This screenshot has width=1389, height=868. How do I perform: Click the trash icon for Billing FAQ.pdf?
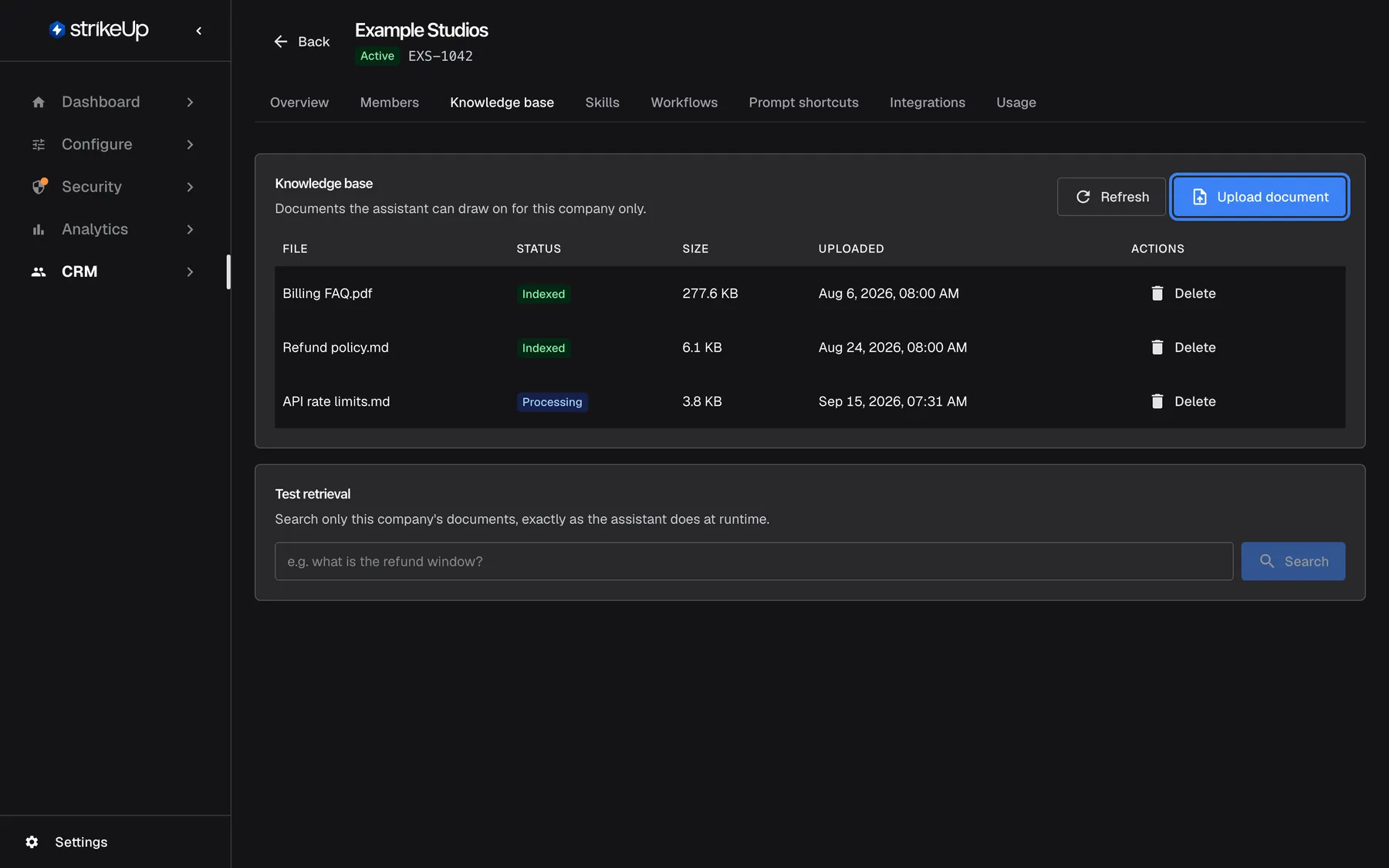pos(1157,293)
